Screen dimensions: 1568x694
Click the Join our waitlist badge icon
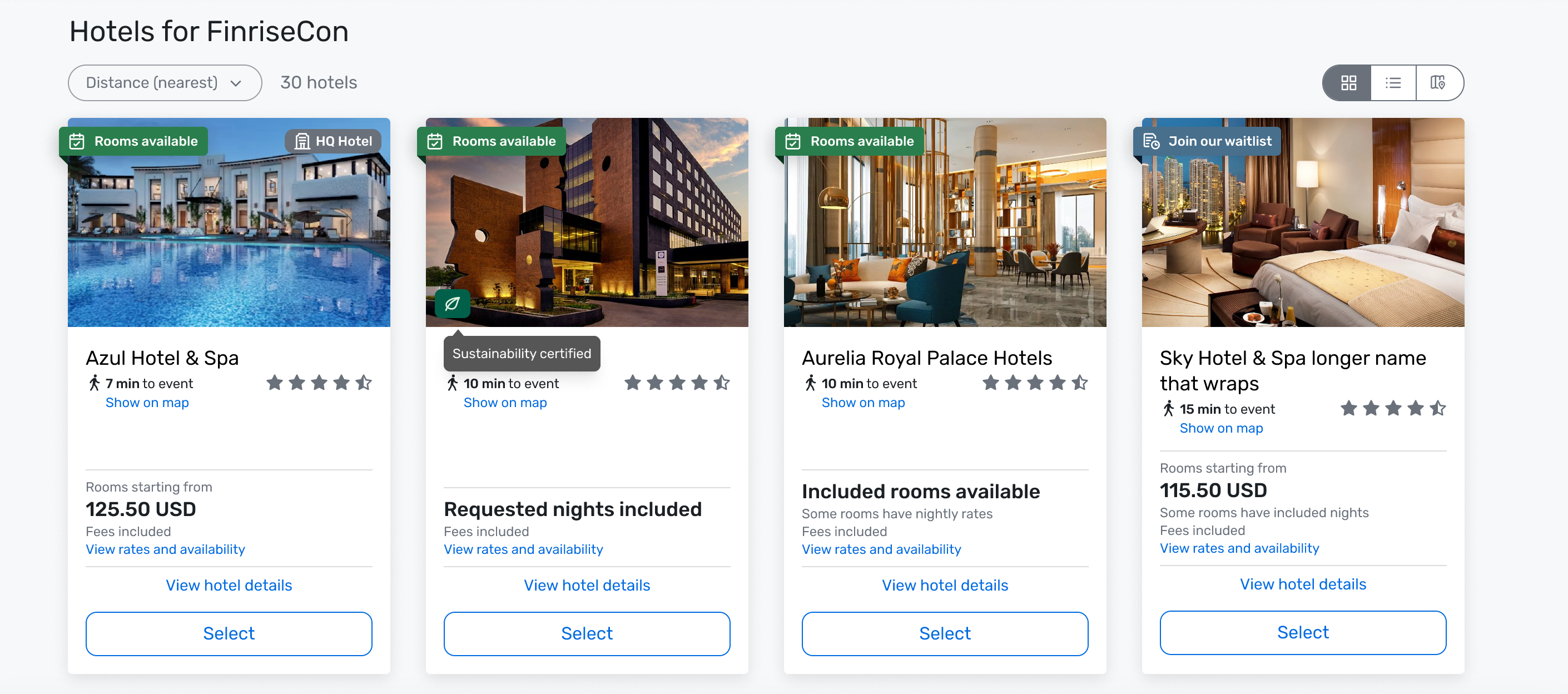point(1150,141)
